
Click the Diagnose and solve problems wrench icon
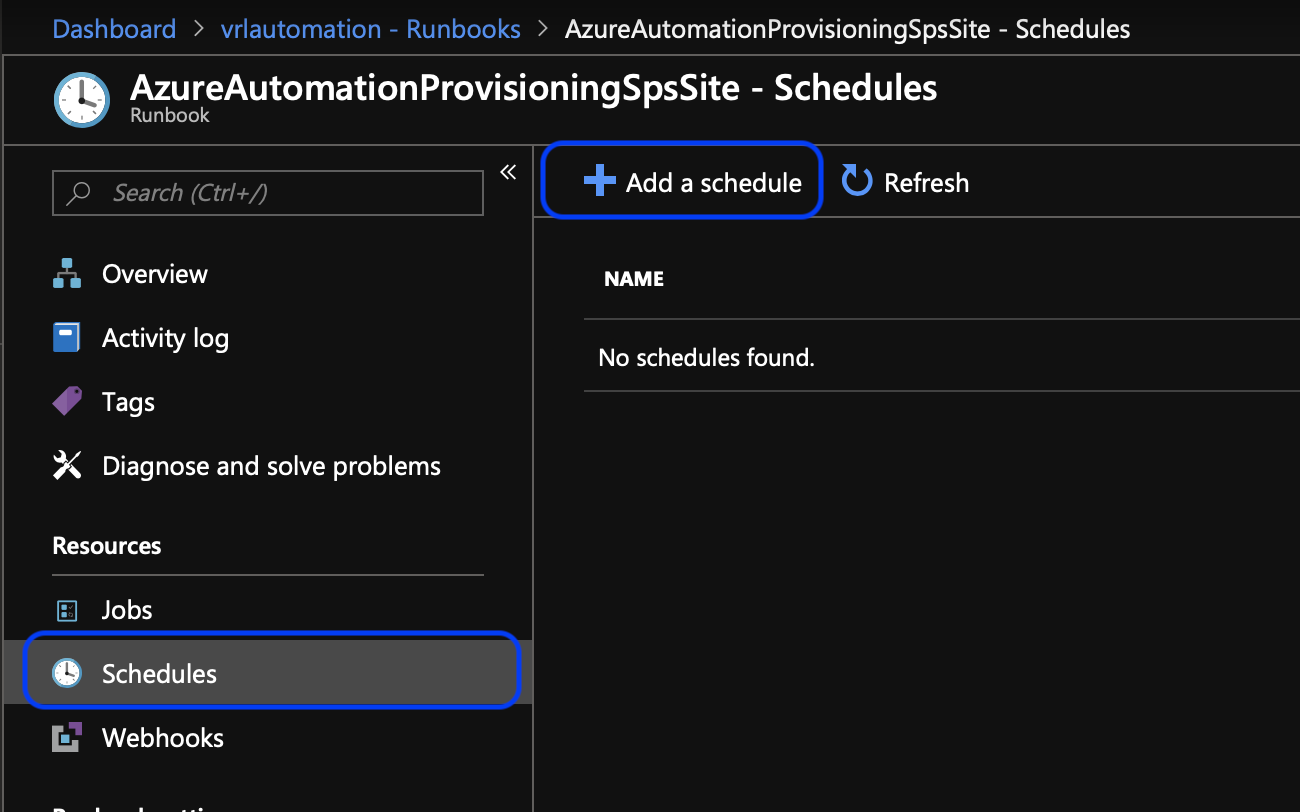pos(67,466)
